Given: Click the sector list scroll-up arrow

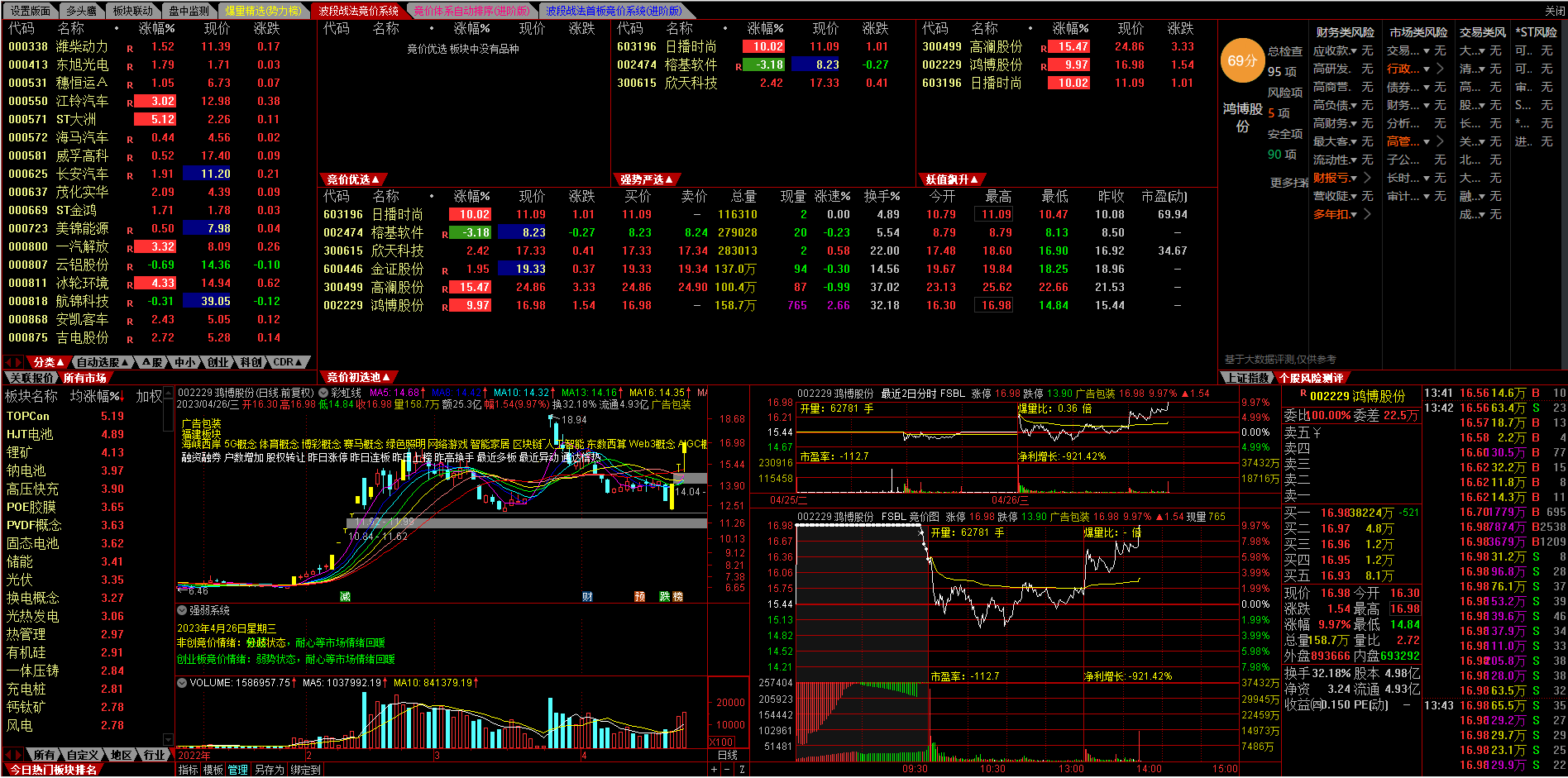Looking at the screenshot, I should (169, 394).
